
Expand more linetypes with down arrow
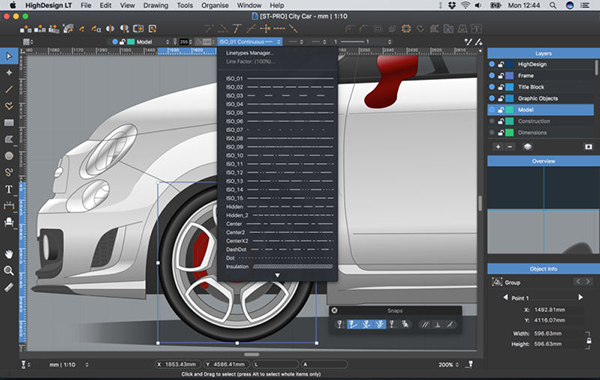[277, 275]
